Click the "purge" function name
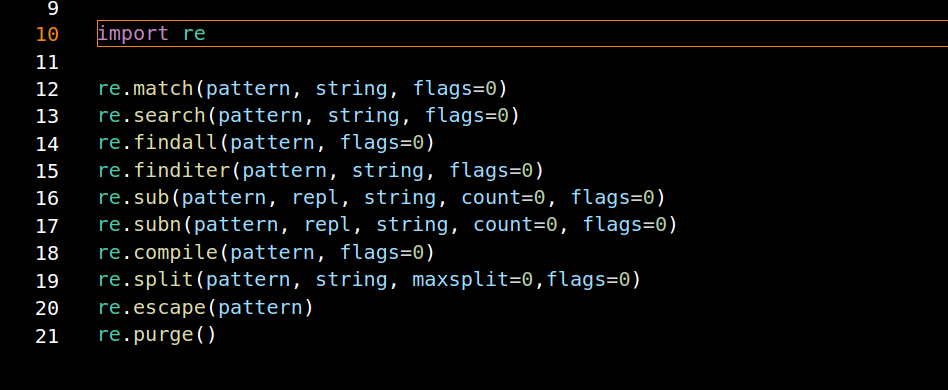The image size is (948, 390). tap(163, 334)
